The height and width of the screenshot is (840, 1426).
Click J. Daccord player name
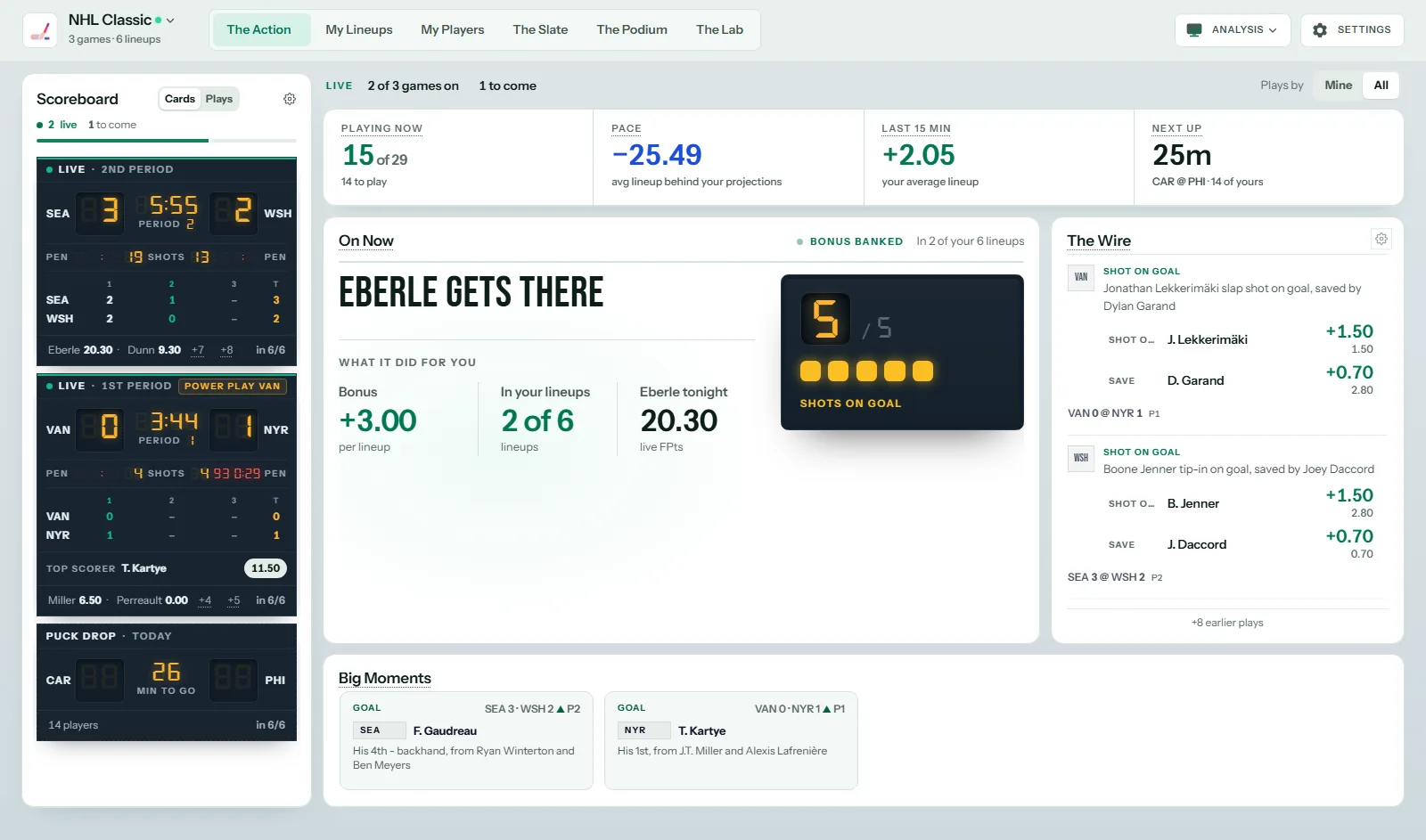click(x=1197, y=544)
